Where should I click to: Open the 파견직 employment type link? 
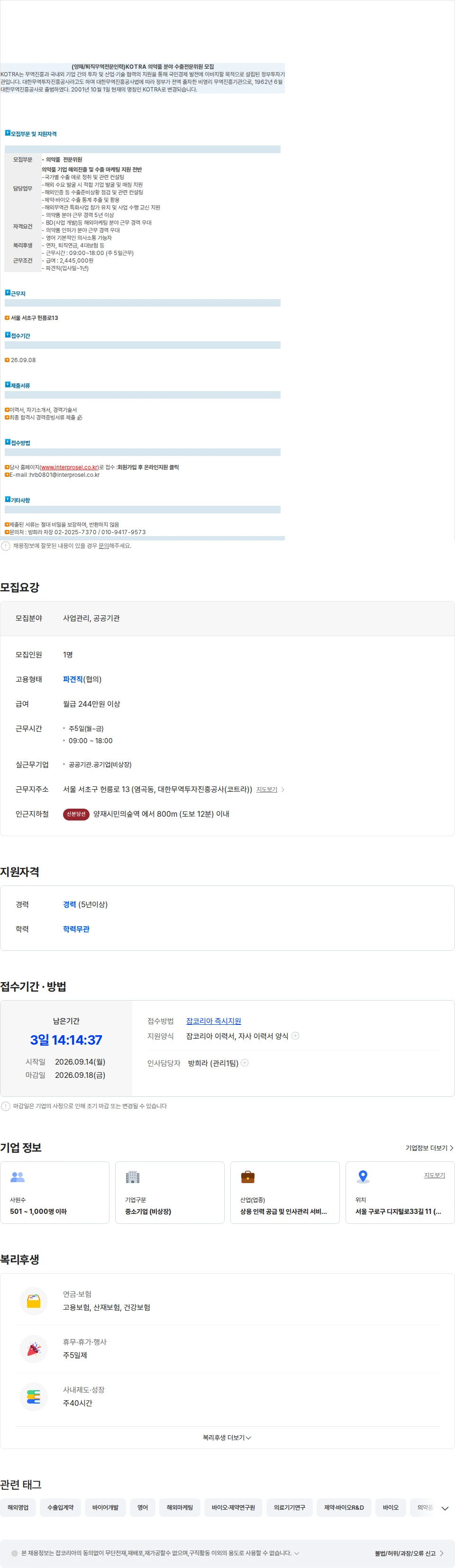coord(73,679)
